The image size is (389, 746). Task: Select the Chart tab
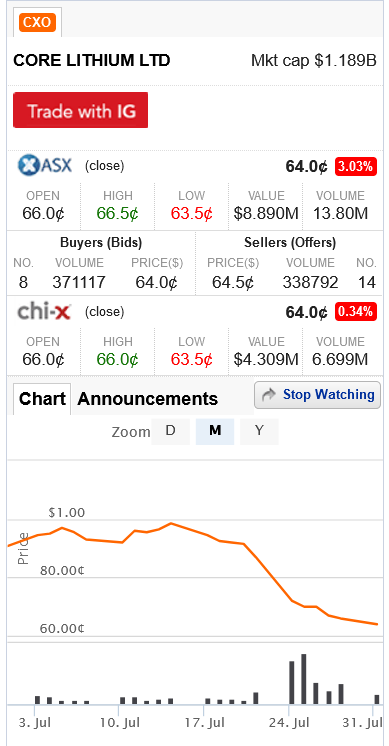[x=42, y=399]
